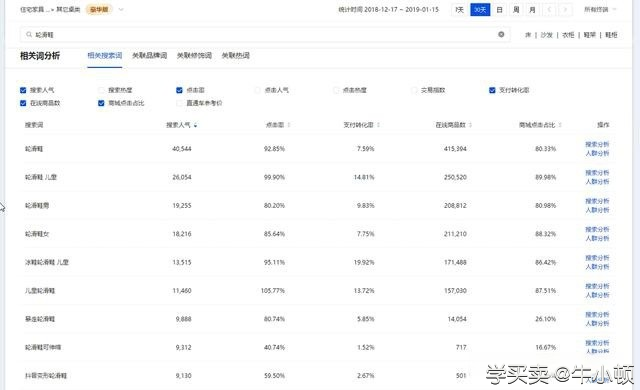Open 搜索分析 for the 40,544 row
Screen dimensions: 640x390
tap(597, 144)
